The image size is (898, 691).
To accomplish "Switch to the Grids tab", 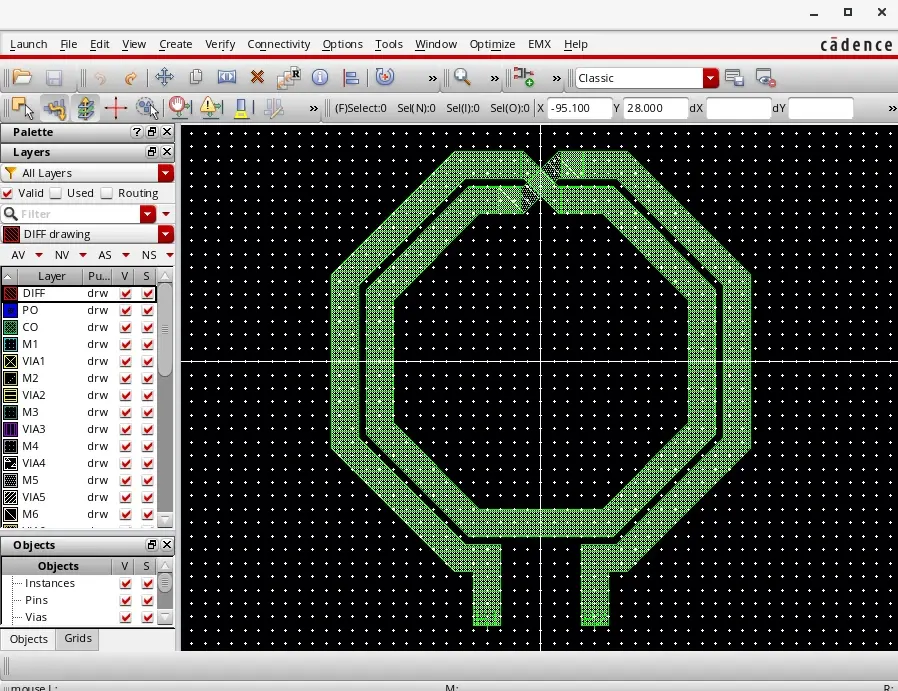I will pos(77,638).
